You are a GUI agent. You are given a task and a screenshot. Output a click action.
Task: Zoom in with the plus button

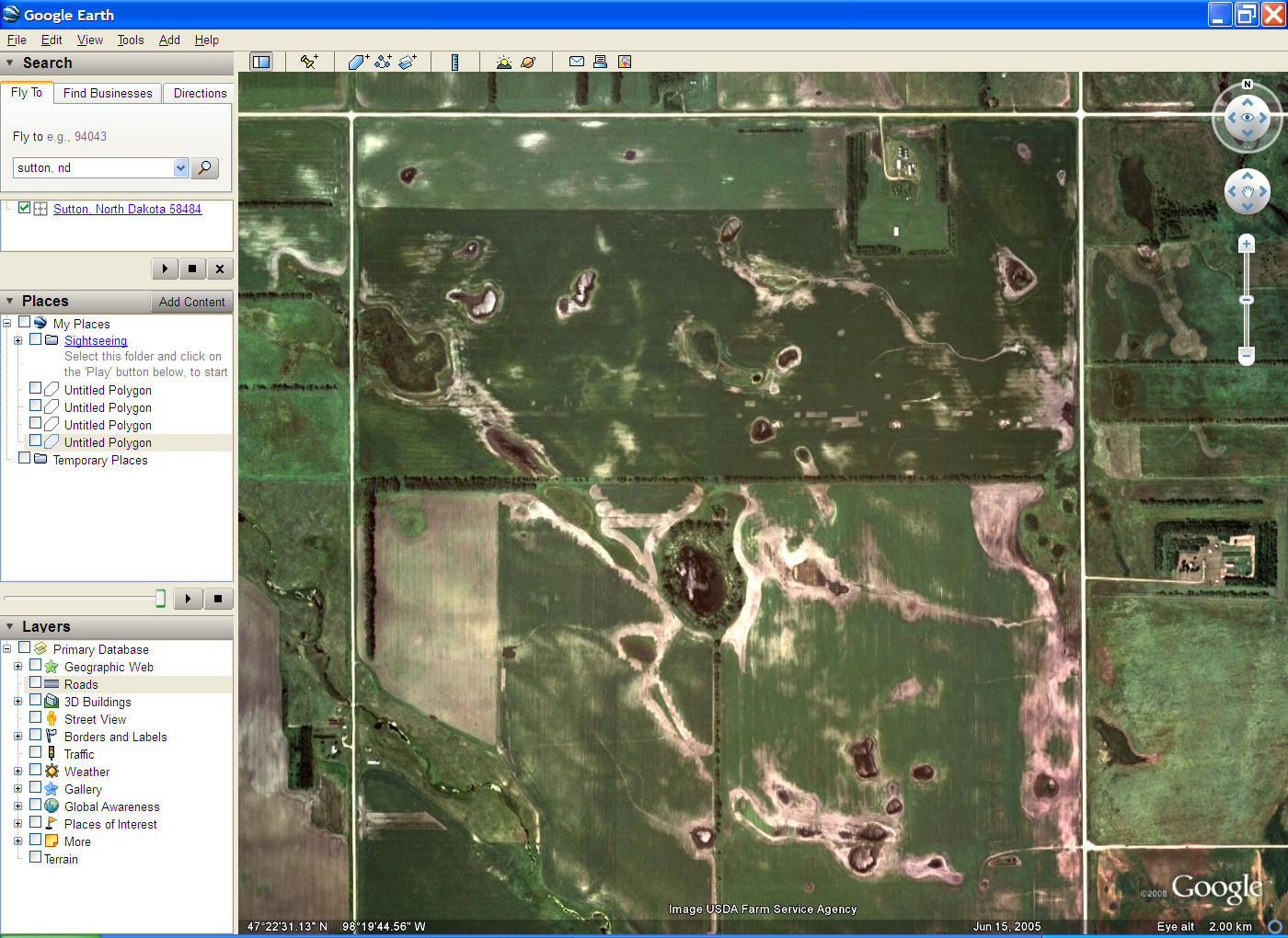[x=1247, y=244]
